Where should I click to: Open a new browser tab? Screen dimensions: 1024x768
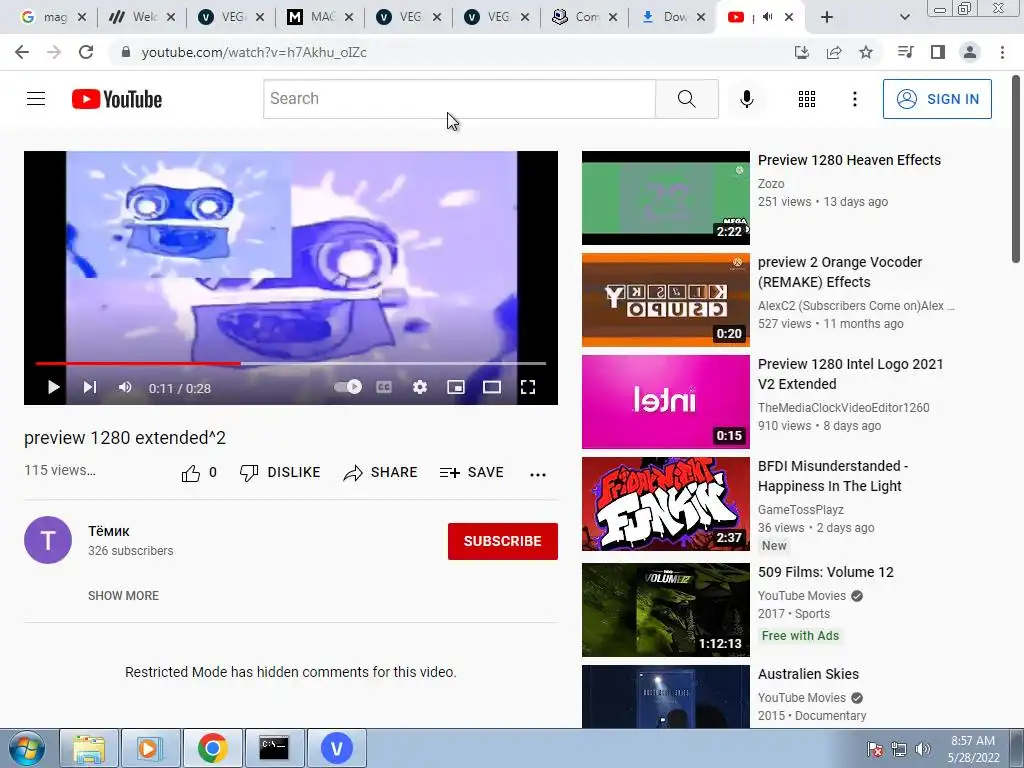pyautogui.click(x=827, y=17)
